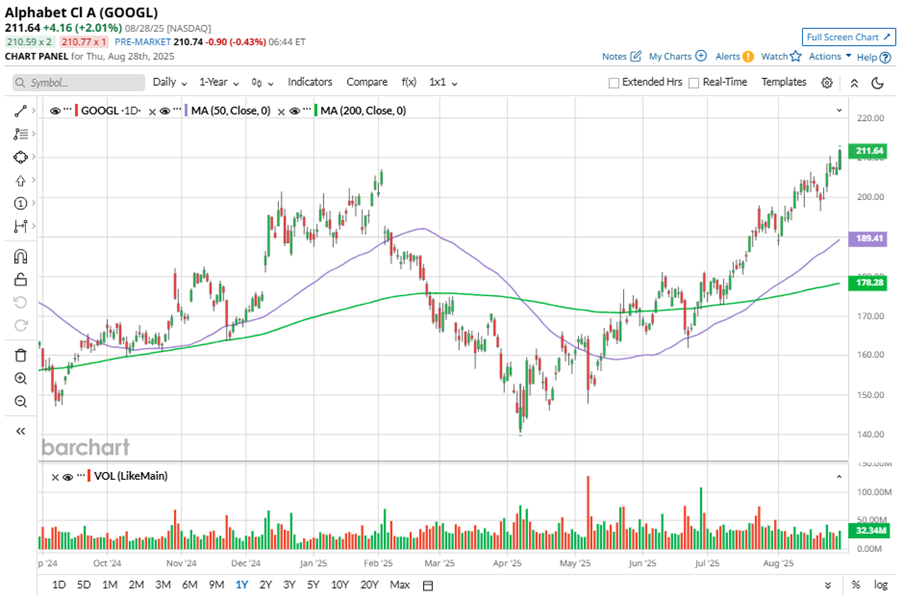Open the GOOGL series options ellipsis

point(68,110)
